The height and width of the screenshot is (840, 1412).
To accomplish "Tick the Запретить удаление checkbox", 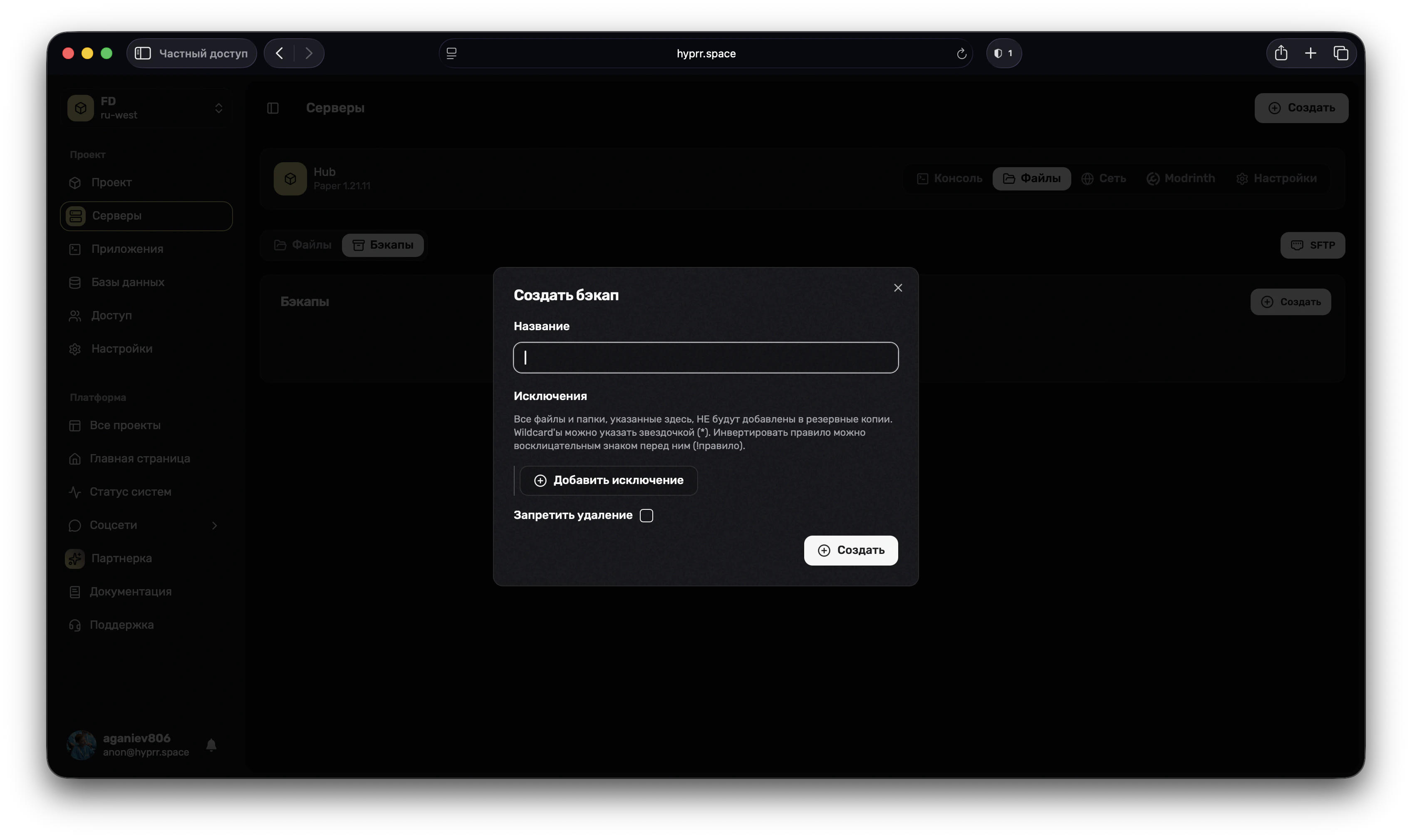I will (x=646, y=515).
